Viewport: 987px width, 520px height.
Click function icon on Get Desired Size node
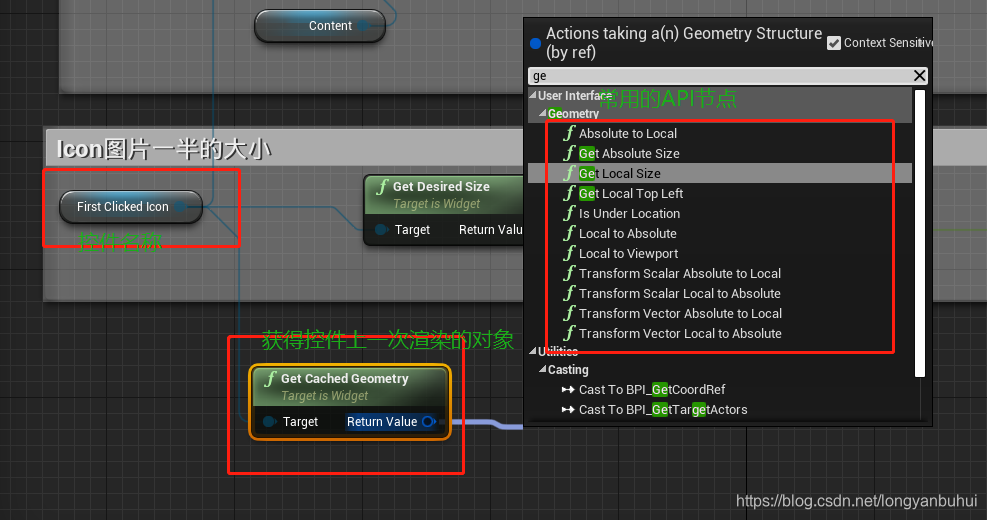pos(383,186)
